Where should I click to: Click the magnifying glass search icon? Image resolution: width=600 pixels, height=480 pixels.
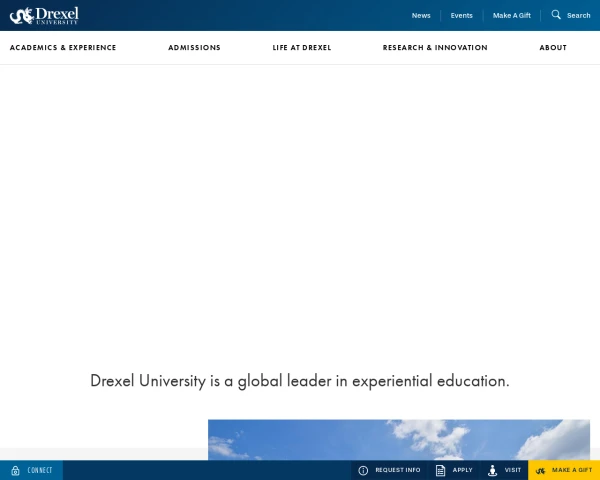pyautogui.click(x=556, y=15)
